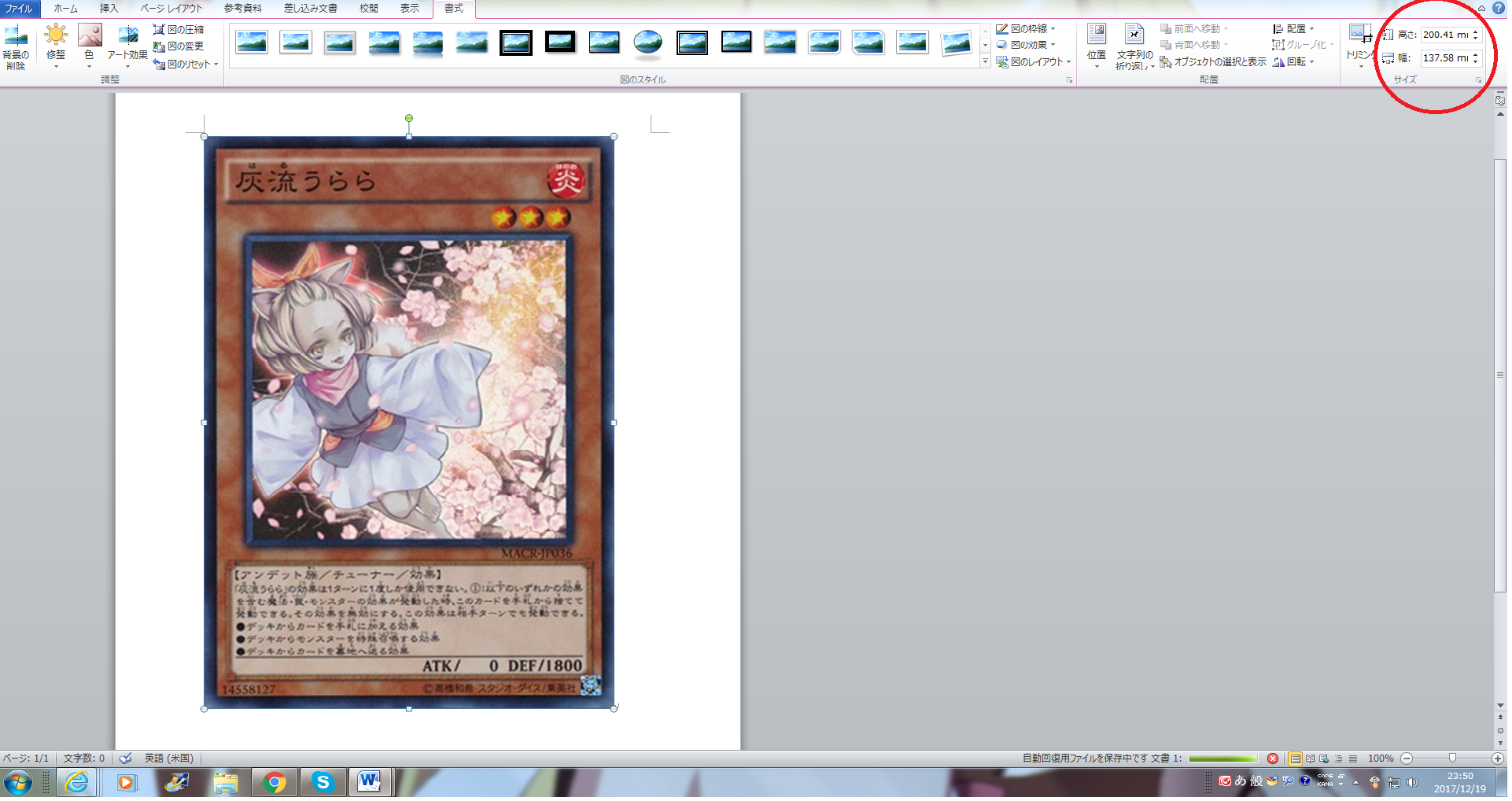
Task: Open Internet Explorer from the taskbar
Action: [x=77, y=783]
